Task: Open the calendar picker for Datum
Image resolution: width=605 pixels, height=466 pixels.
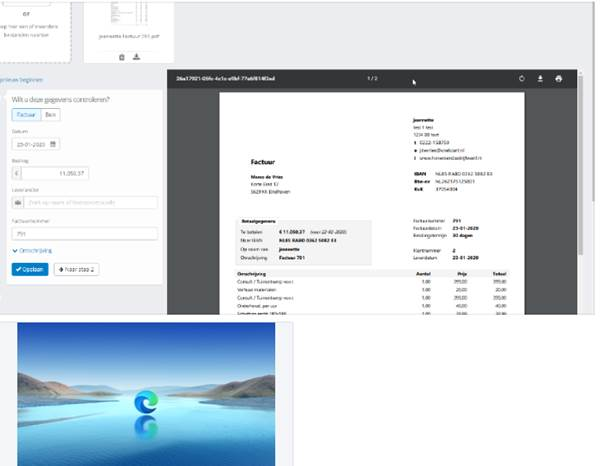Action: 54,143
